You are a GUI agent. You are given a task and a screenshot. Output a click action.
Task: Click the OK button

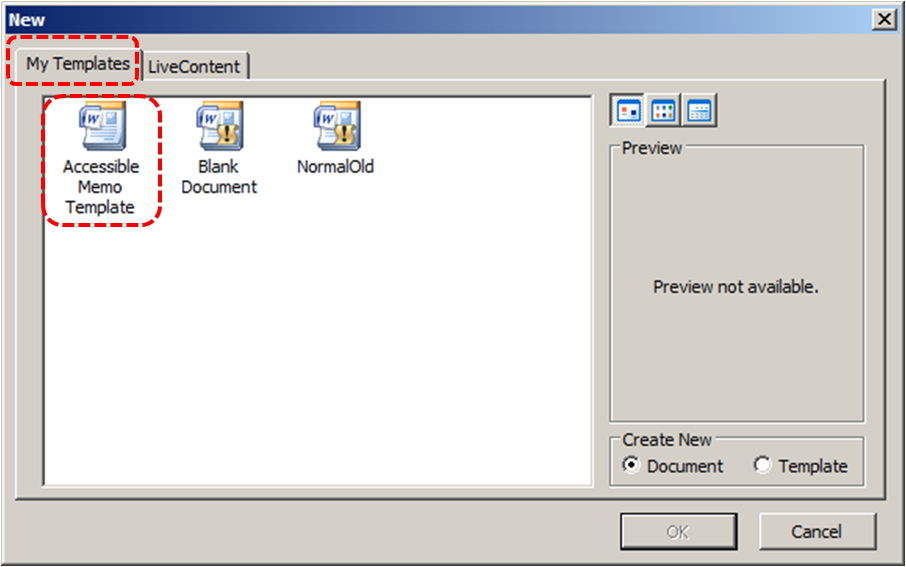pos(678,531)
